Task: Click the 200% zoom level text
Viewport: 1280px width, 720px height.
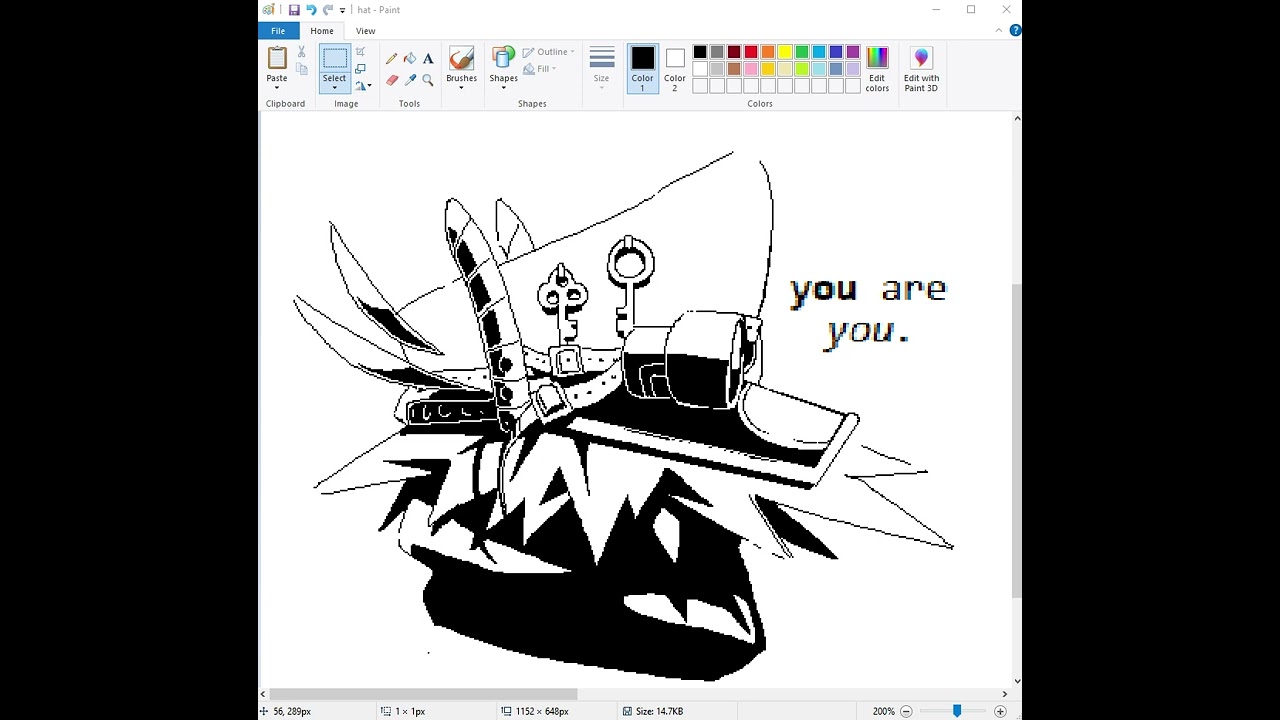Action: click(x=883, y=711)
